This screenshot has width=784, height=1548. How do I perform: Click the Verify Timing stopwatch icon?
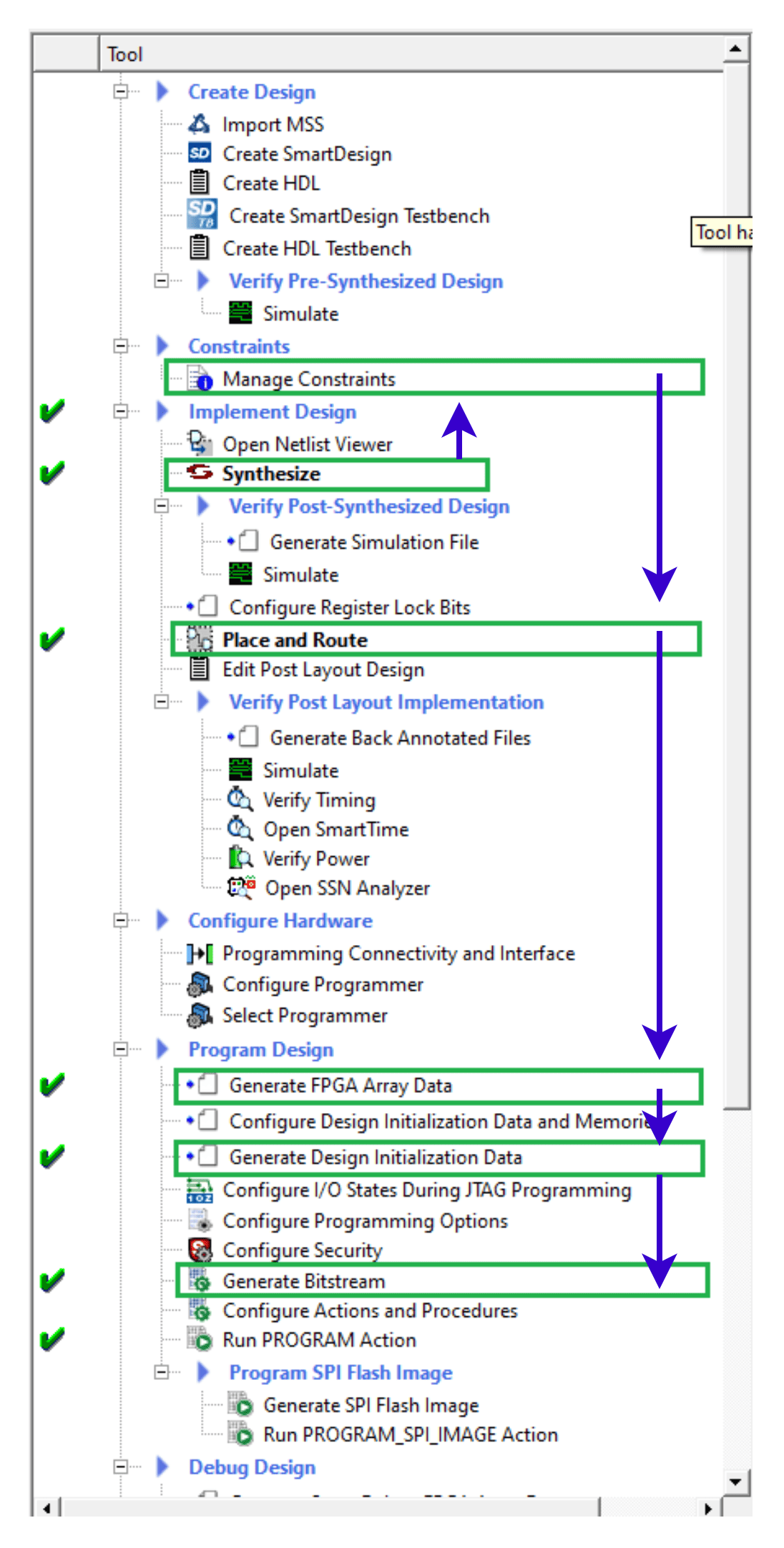[x=240, y=799]
